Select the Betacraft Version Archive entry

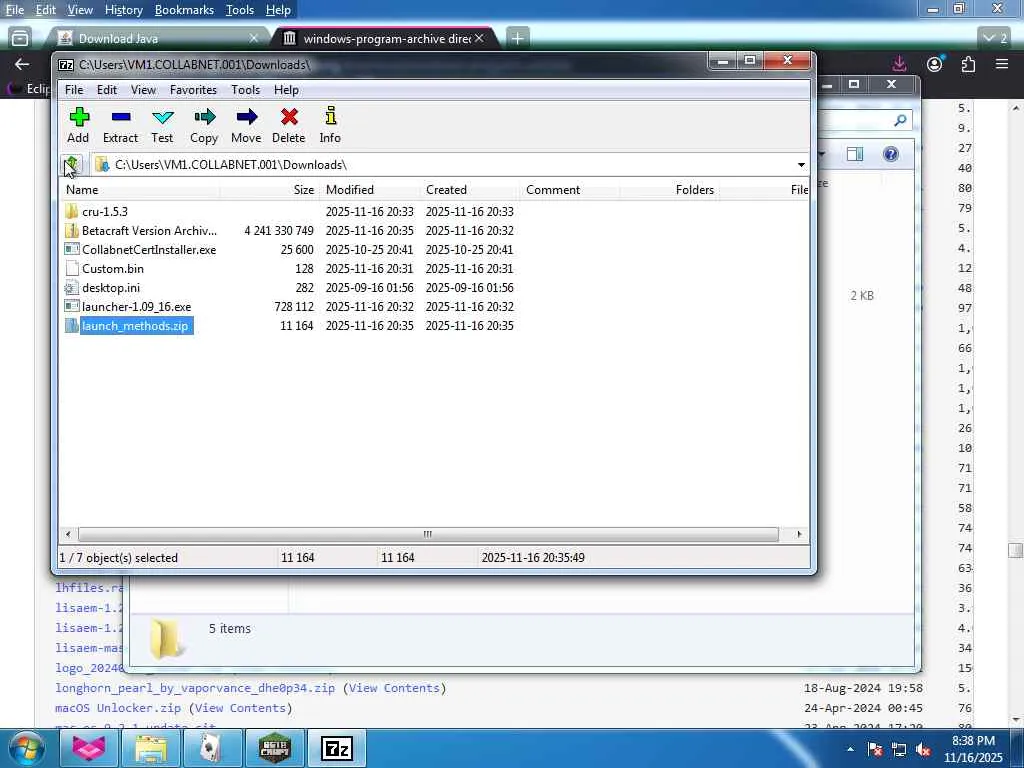coord(149,231)
